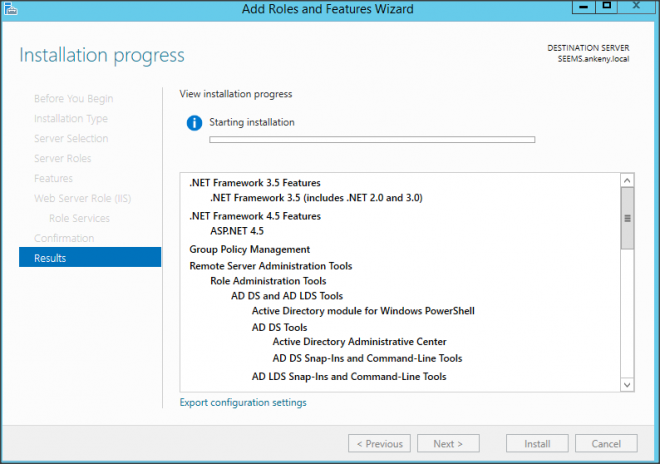Go back with the Previous button
Image resolution: width=660 pixels, height=464 pixels.
click(x=379, y=443)
